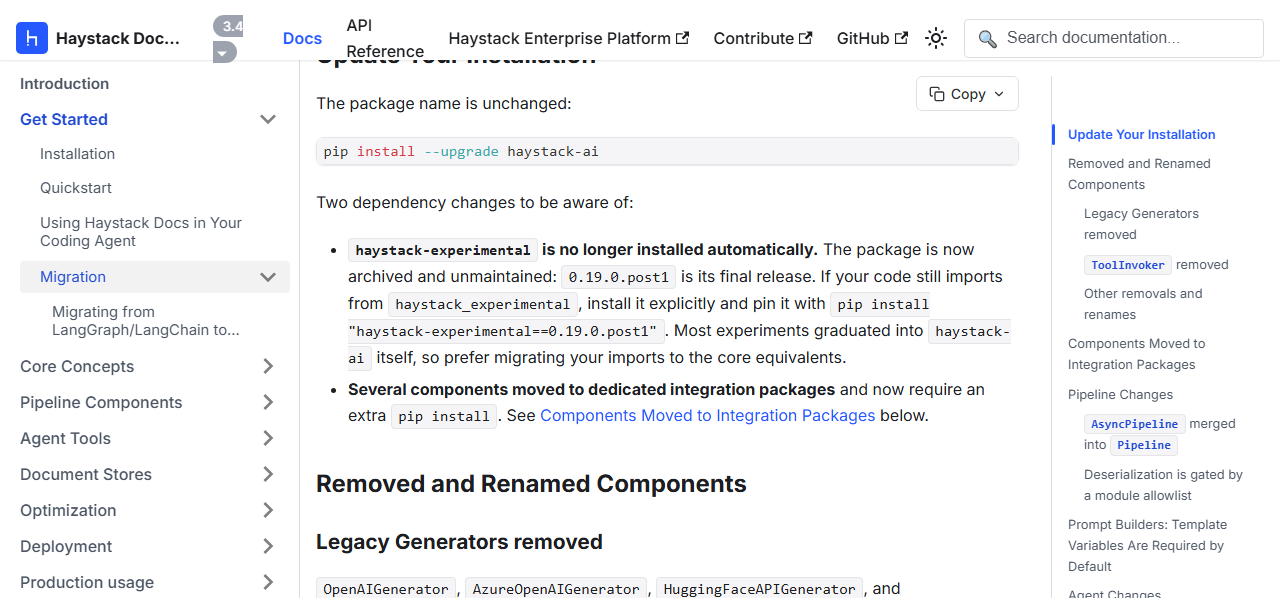This screenshot has width=1280, height=598.
Task: Expand the Deployment chevron
Action: point(268,547)
